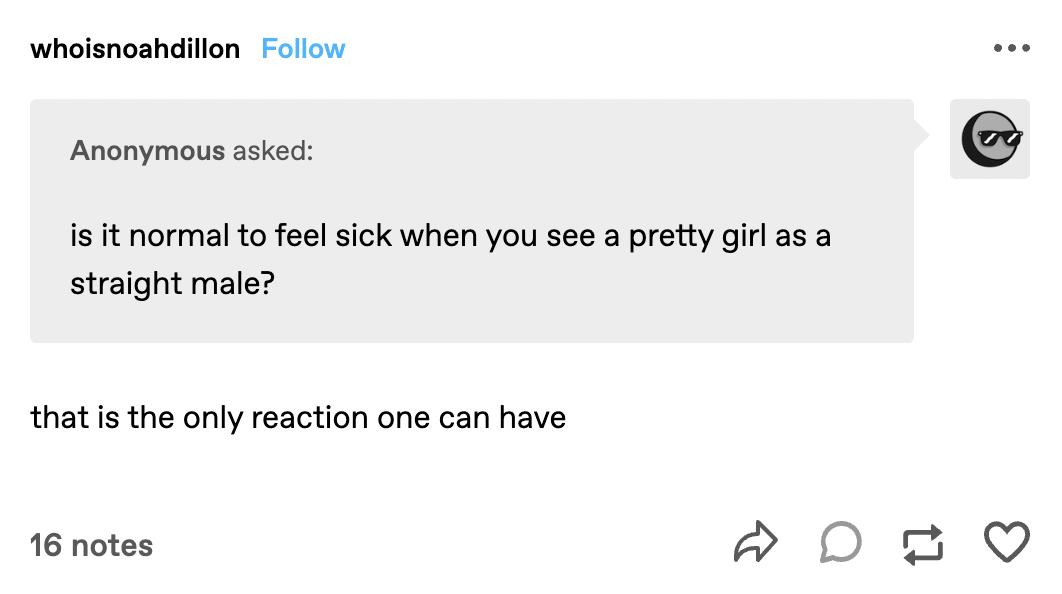This screenshot has height=594, width=1062.
Task: Click the word asked: after Anonymous
Action: tap(273, 151)
